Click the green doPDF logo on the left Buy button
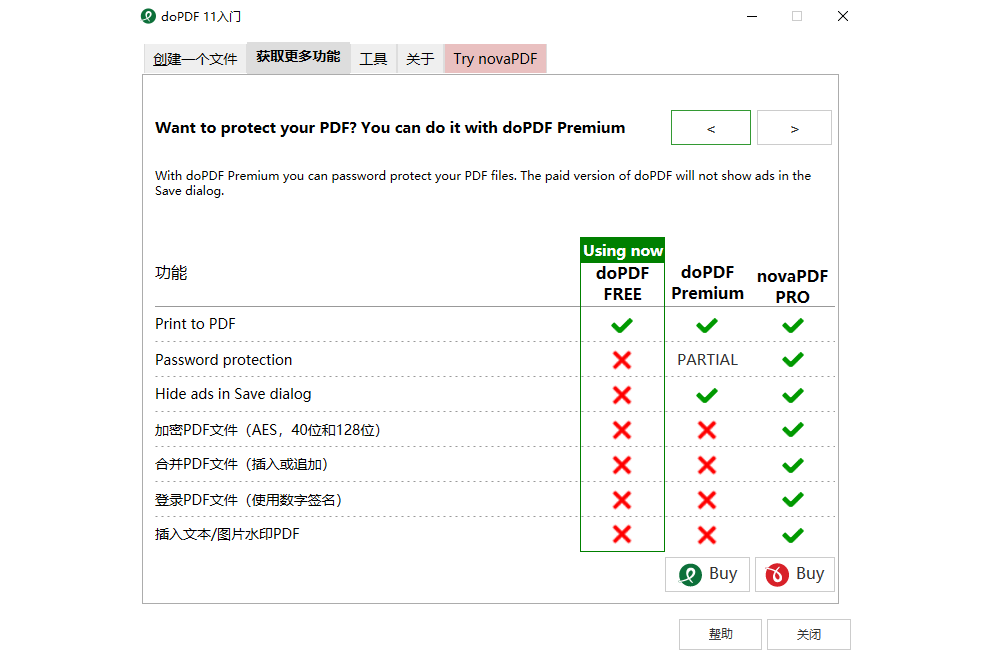The height and width of the screenshot is (667, 1000). [x=692, y=574]
